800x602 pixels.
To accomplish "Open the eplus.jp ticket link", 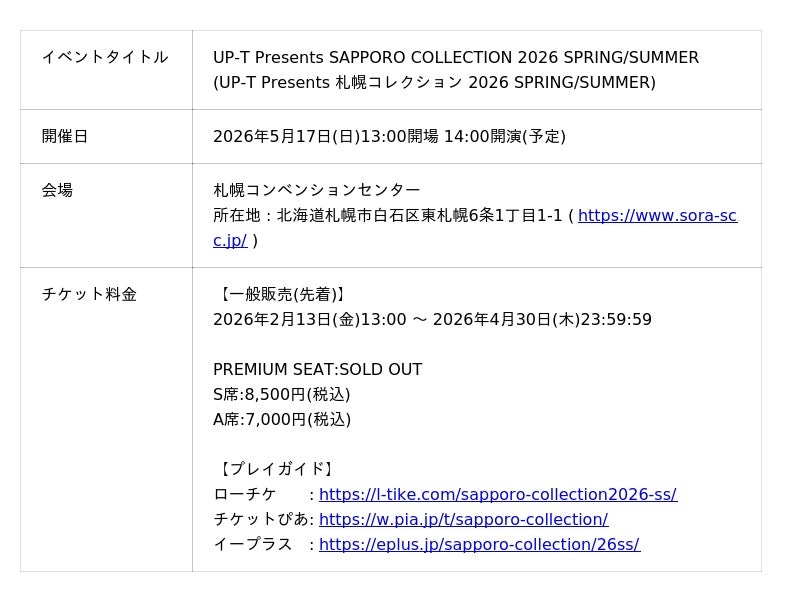I will [x=479, y=545].
